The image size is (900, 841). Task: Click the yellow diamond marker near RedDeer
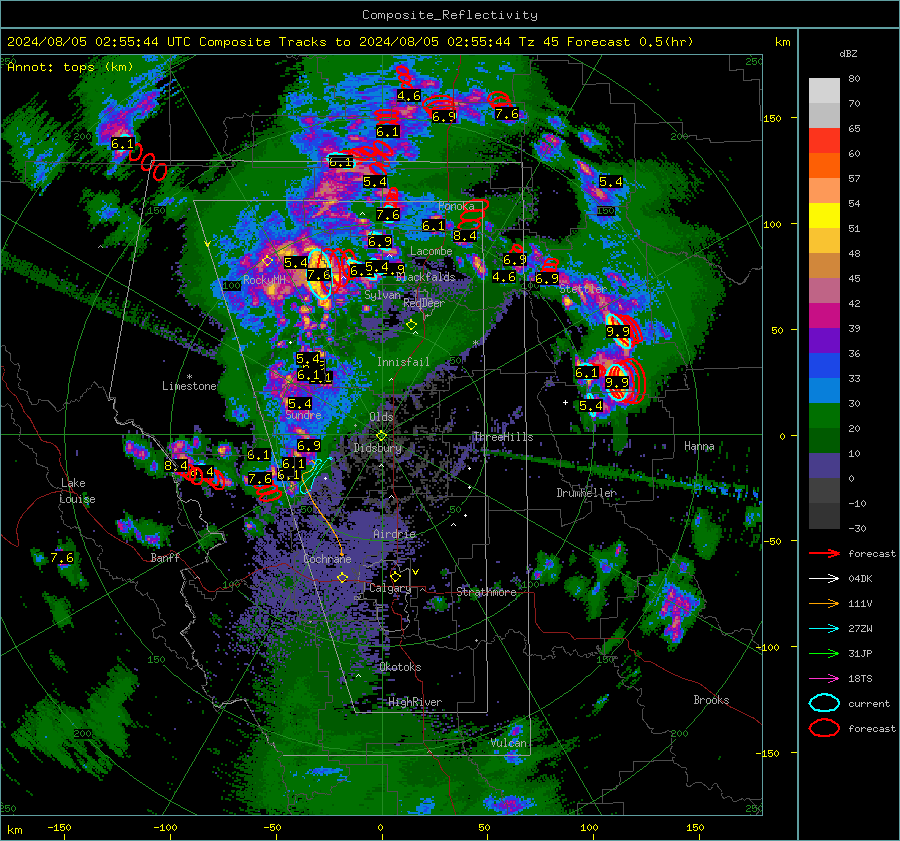(x=411, y=325)
